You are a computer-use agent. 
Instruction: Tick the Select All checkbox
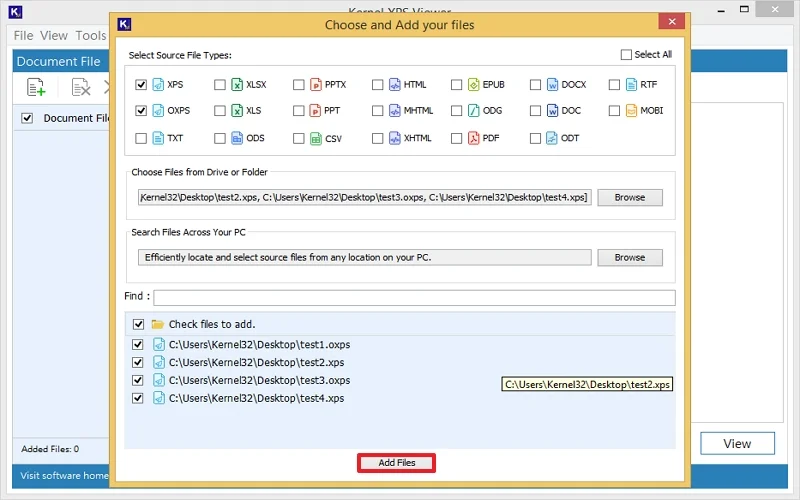pos(626,55)
